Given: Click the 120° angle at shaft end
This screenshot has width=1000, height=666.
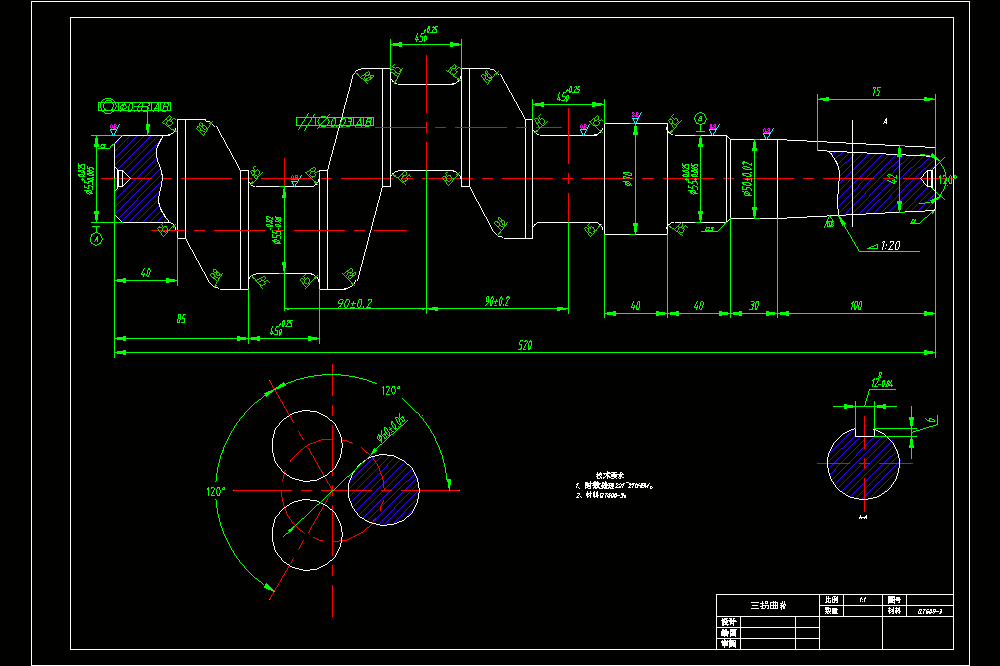Looking at the screenshot, I should click(x=947, y=179).
